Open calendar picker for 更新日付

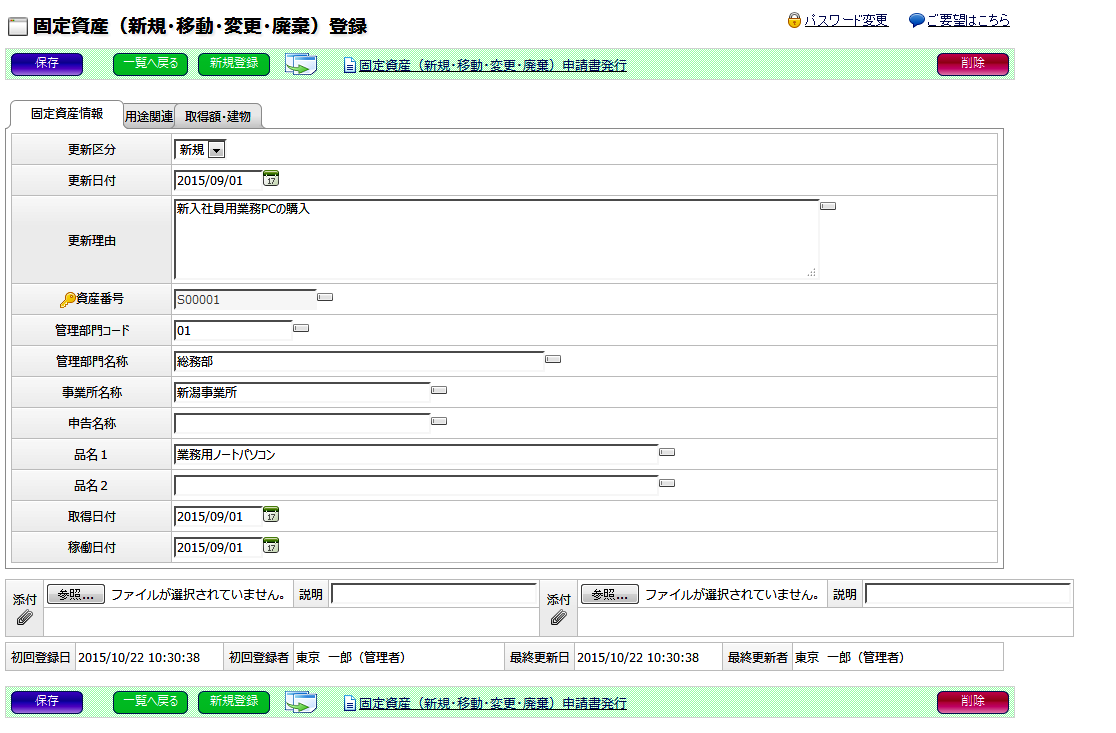tap(270, 179)
